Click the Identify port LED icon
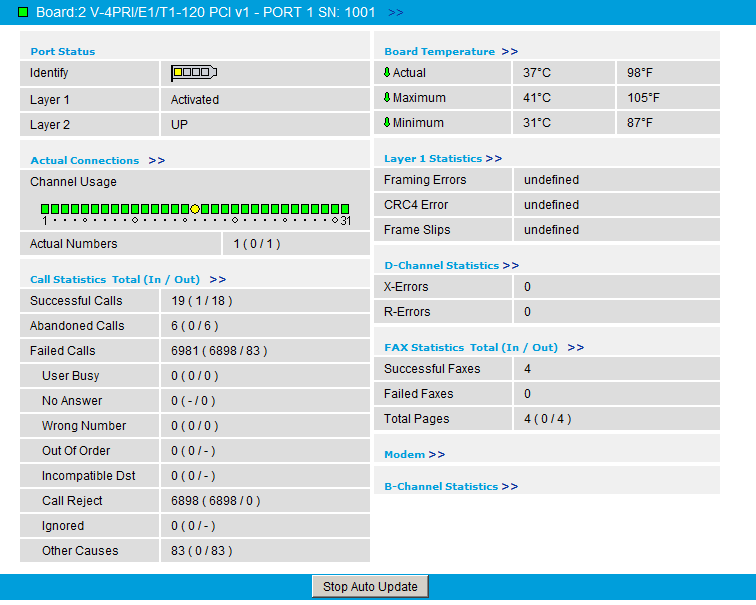756x605 pixels. coord(194,73)
